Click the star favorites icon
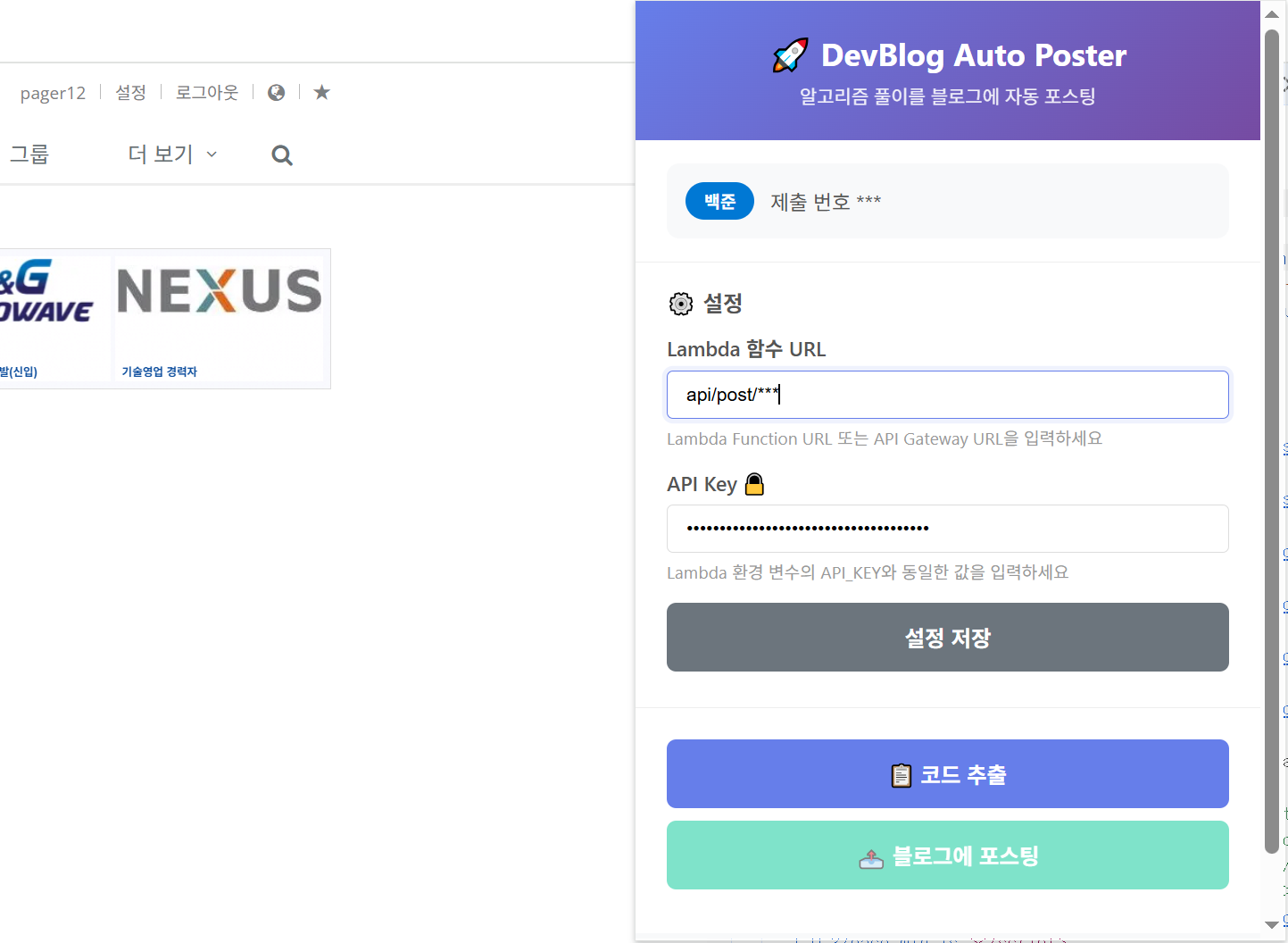This screenshot has width=1288, height=943. pos(322,93)
